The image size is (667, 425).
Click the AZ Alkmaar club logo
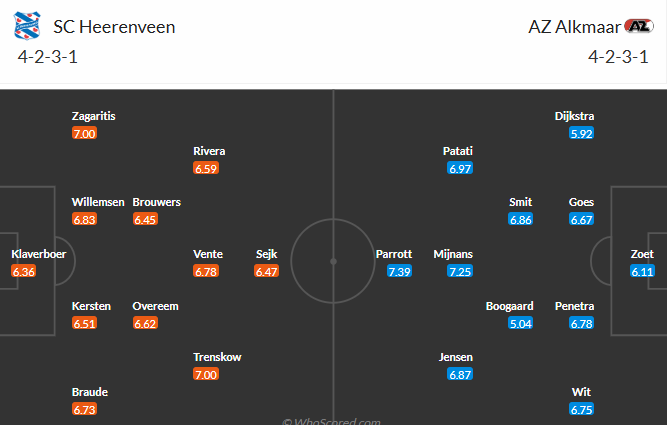pyautogui.click(x=636, y=27)
